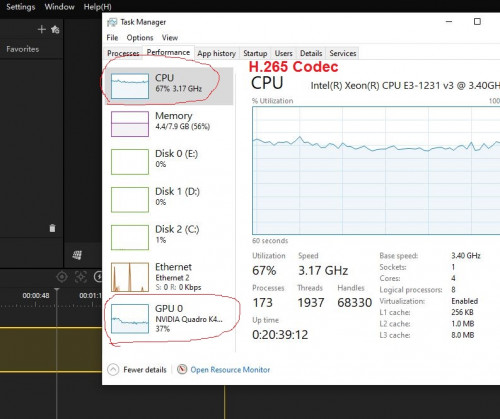
Task: Open Settings menu in the video editor
Action: point(21,7)
